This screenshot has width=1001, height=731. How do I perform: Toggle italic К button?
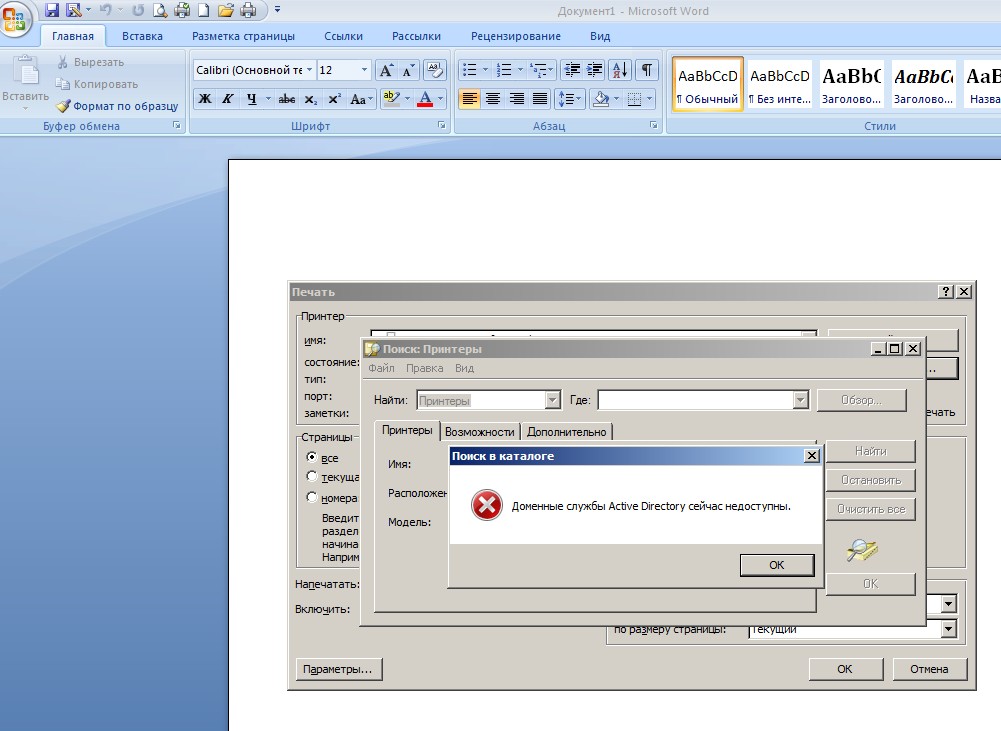228,99
